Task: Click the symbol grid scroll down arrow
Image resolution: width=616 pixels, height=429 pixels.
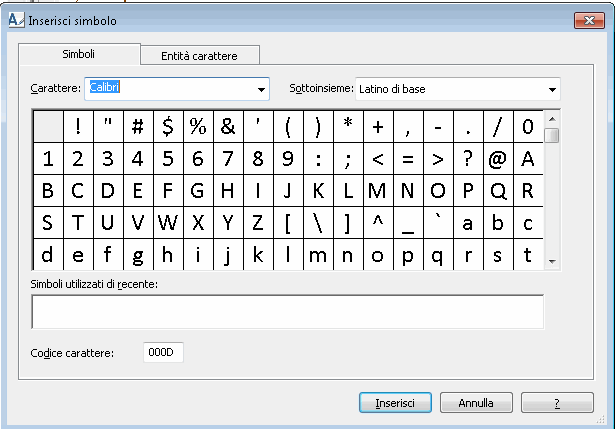Action: point(552,261)
